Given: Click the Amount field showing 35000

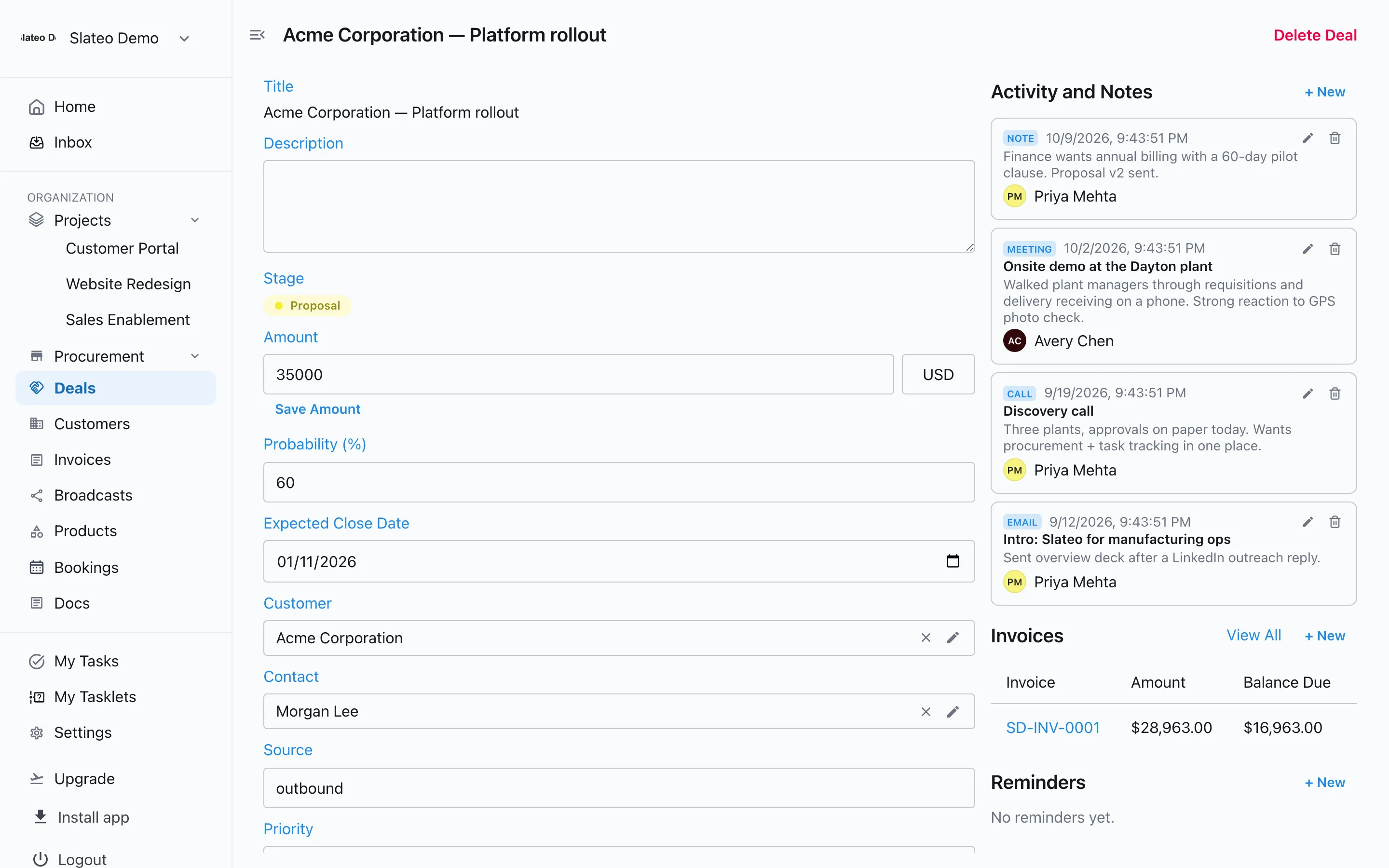Looking at the screenshot, I should (579, 374).
